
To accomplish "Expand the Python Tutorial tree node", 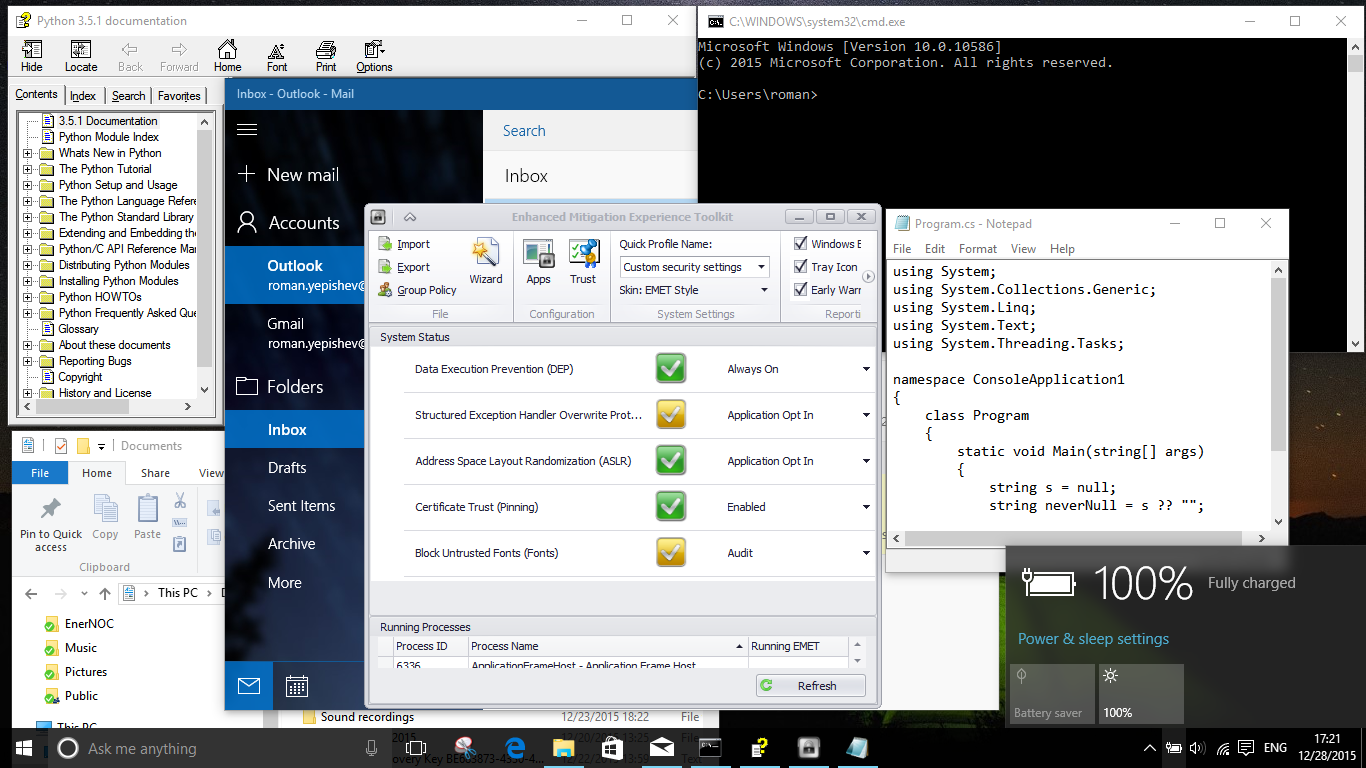I will click(28, 169).
